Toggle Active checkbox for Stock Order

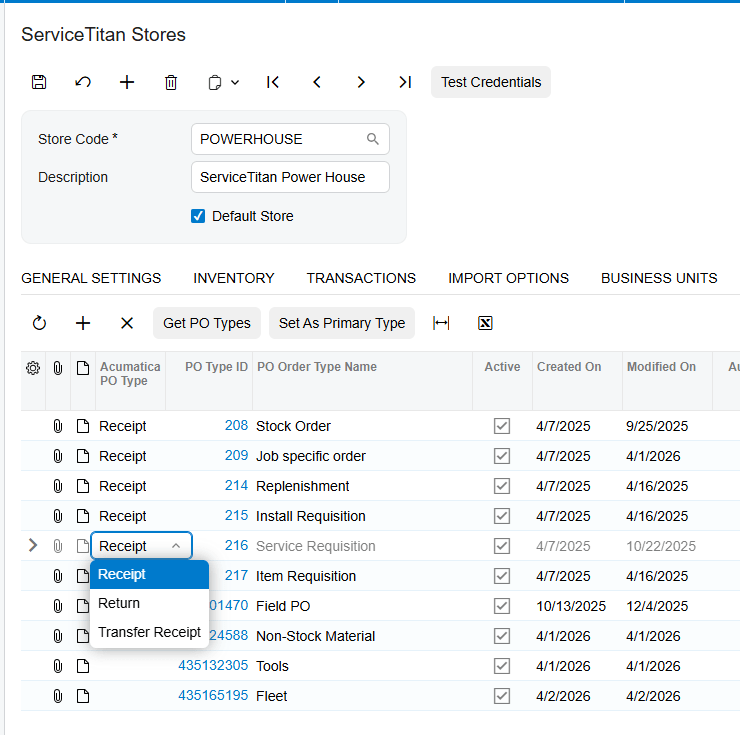(x=502, y=426)
